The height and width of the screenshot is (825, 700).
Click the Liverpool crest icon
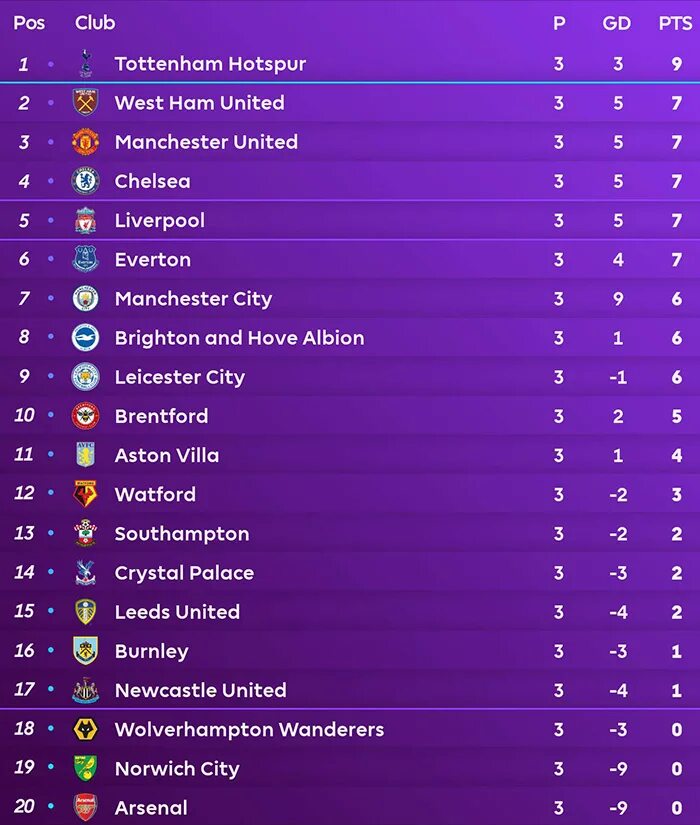85,220
